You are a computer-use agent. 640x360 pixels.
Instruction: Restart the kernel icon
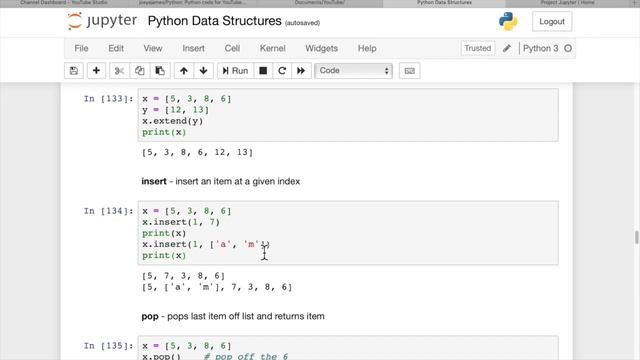pyautogui.click(x=282, y=71)
